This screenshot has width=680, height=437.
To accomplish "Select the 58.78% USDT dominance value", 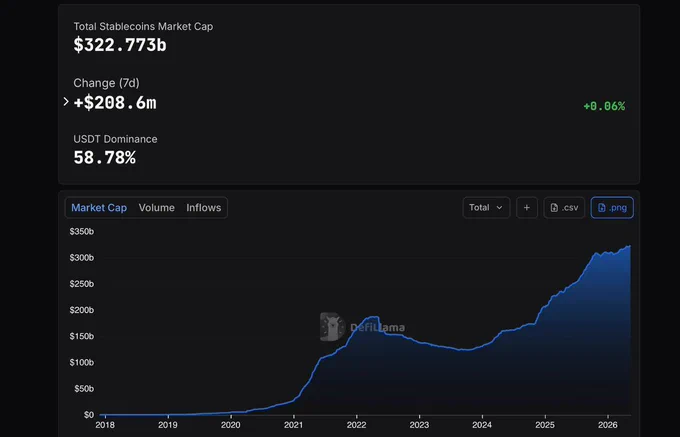I will point(105,158).
